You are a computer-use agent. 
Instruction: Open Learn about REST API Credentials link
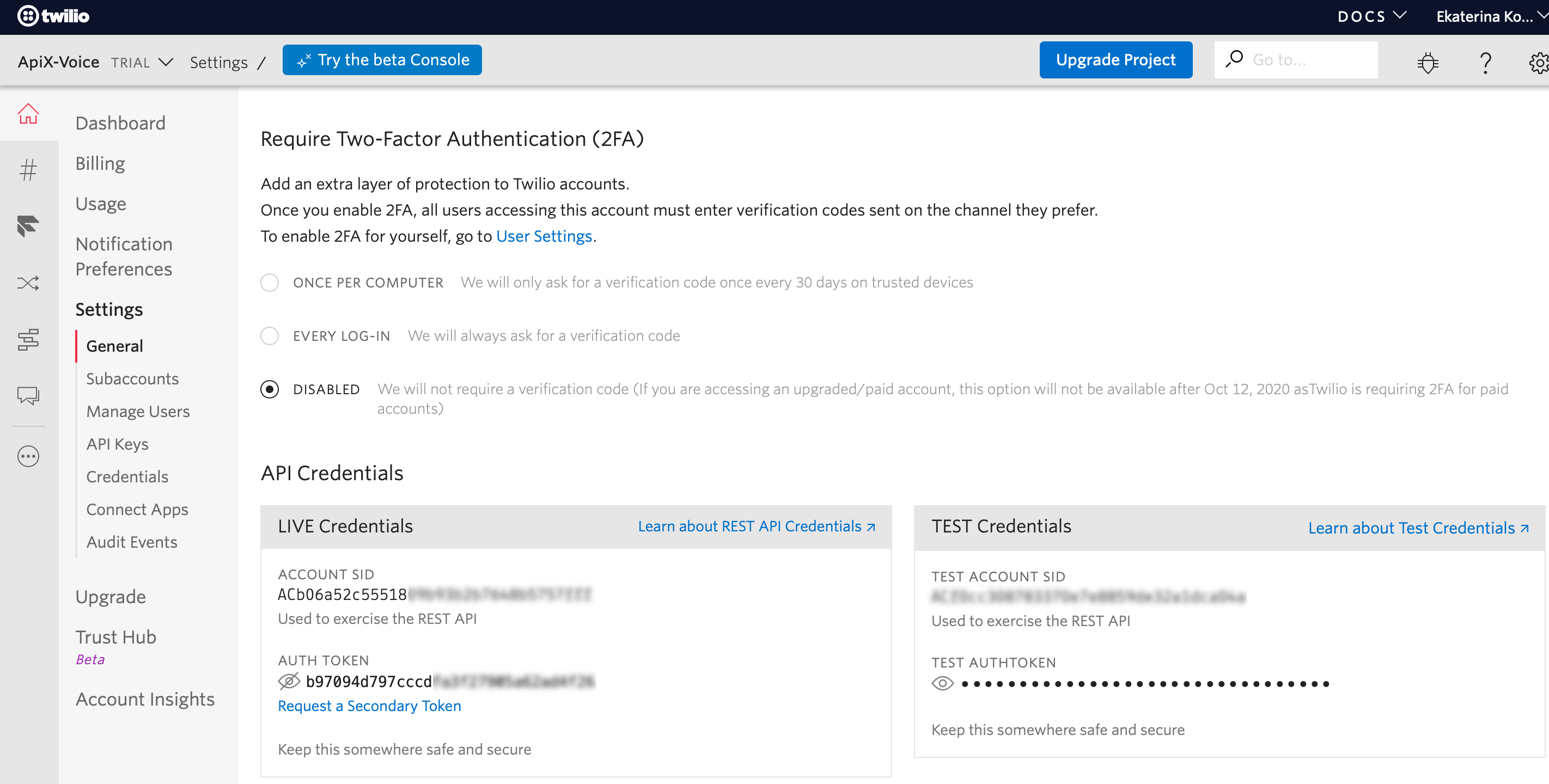click(x=757, y=526)
